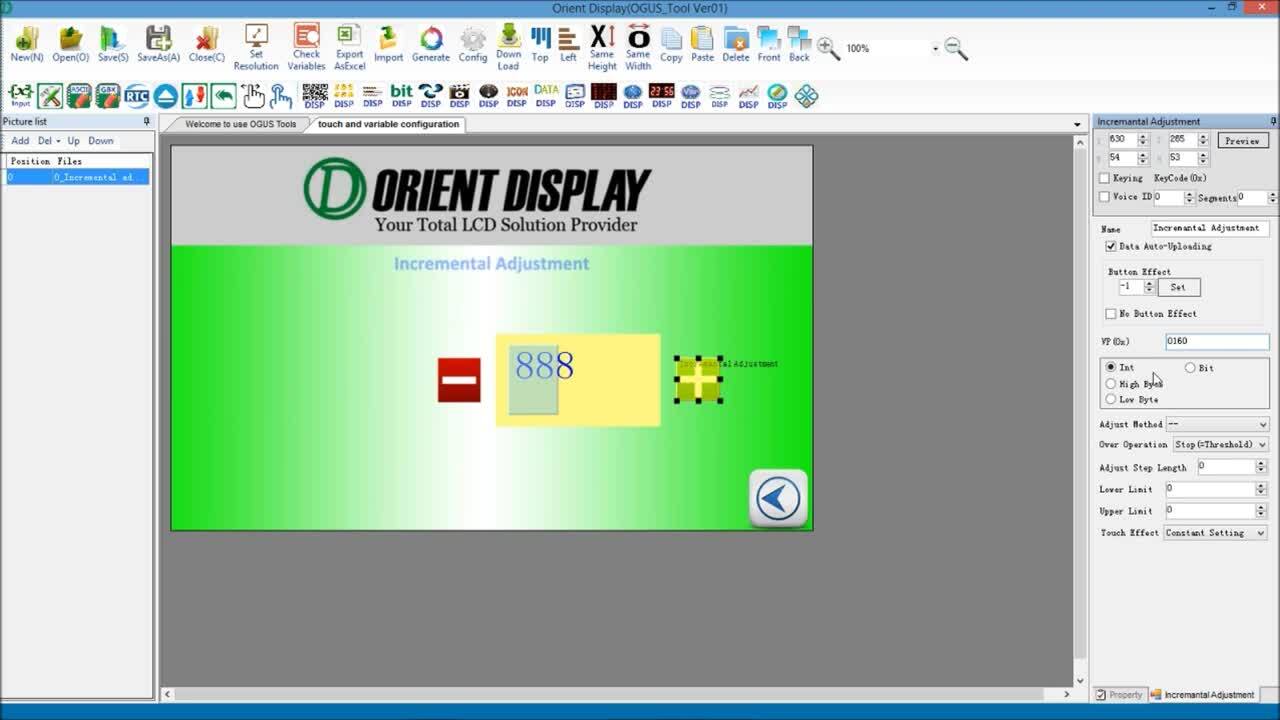This screenshot has width=1280, height=720.
Task: Click Up in Picture list
Action: (x=73, y=141)
